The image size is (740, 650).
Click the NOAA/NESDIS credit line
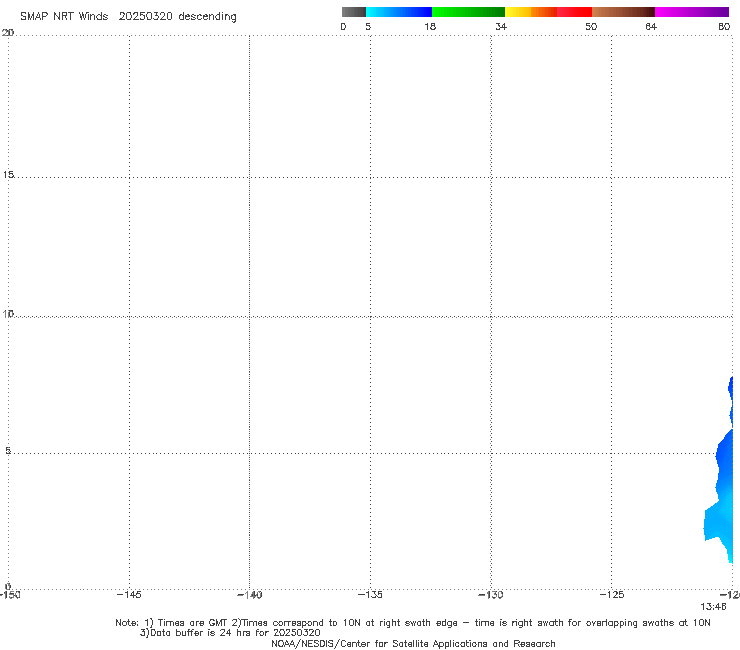coord(413,644)
